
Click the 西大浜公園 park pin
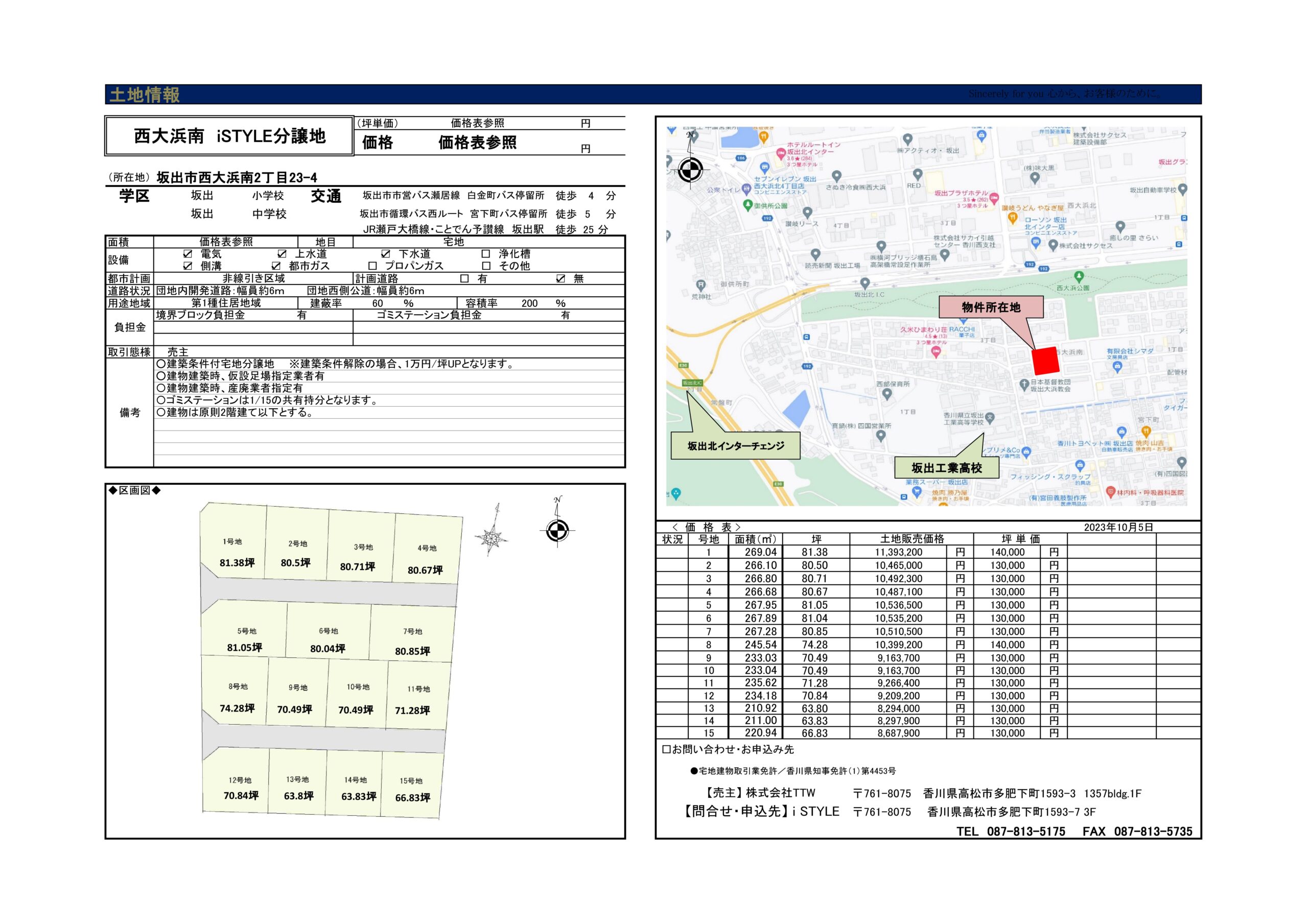coord(1078,276)
